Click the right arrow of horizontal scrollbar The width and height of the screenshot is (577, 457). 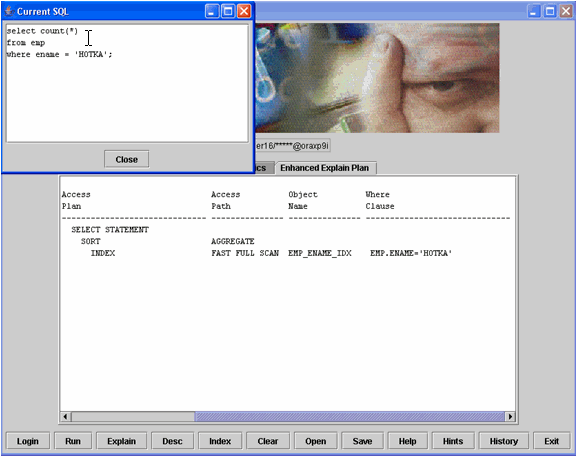pos(510,417)
